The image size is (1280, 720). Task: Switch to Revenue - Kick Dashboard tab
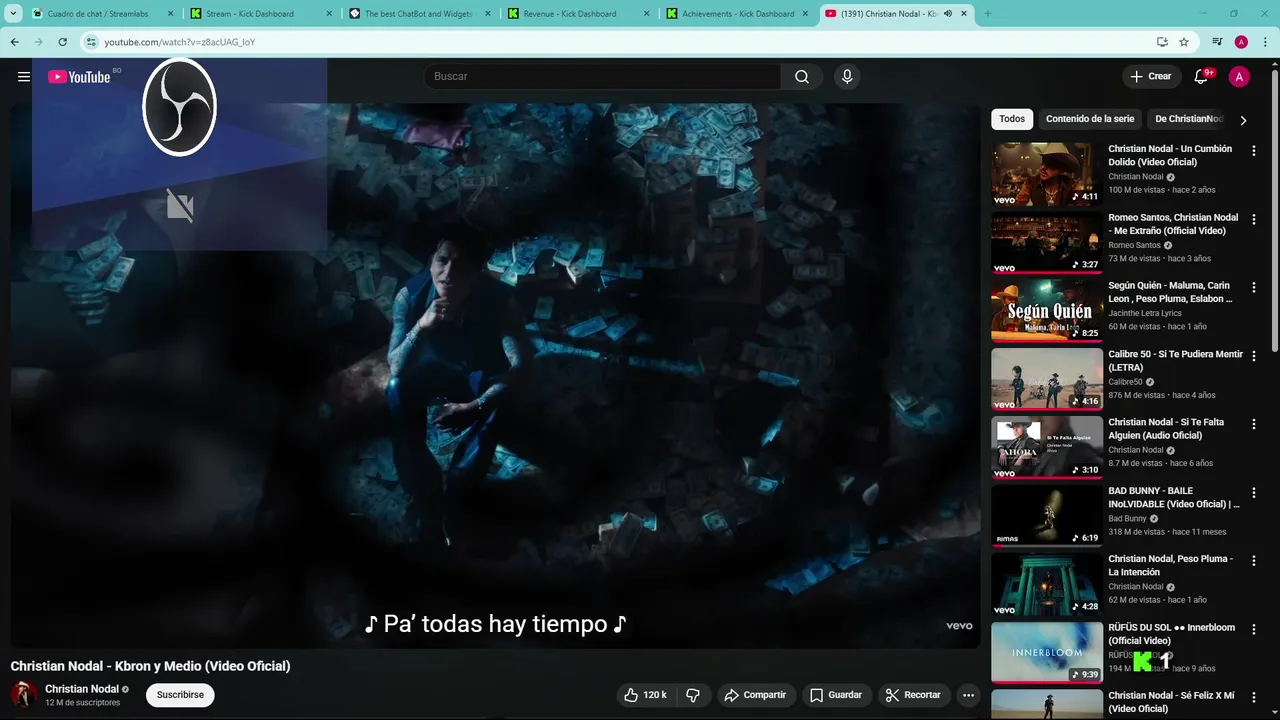pos(579,14)
